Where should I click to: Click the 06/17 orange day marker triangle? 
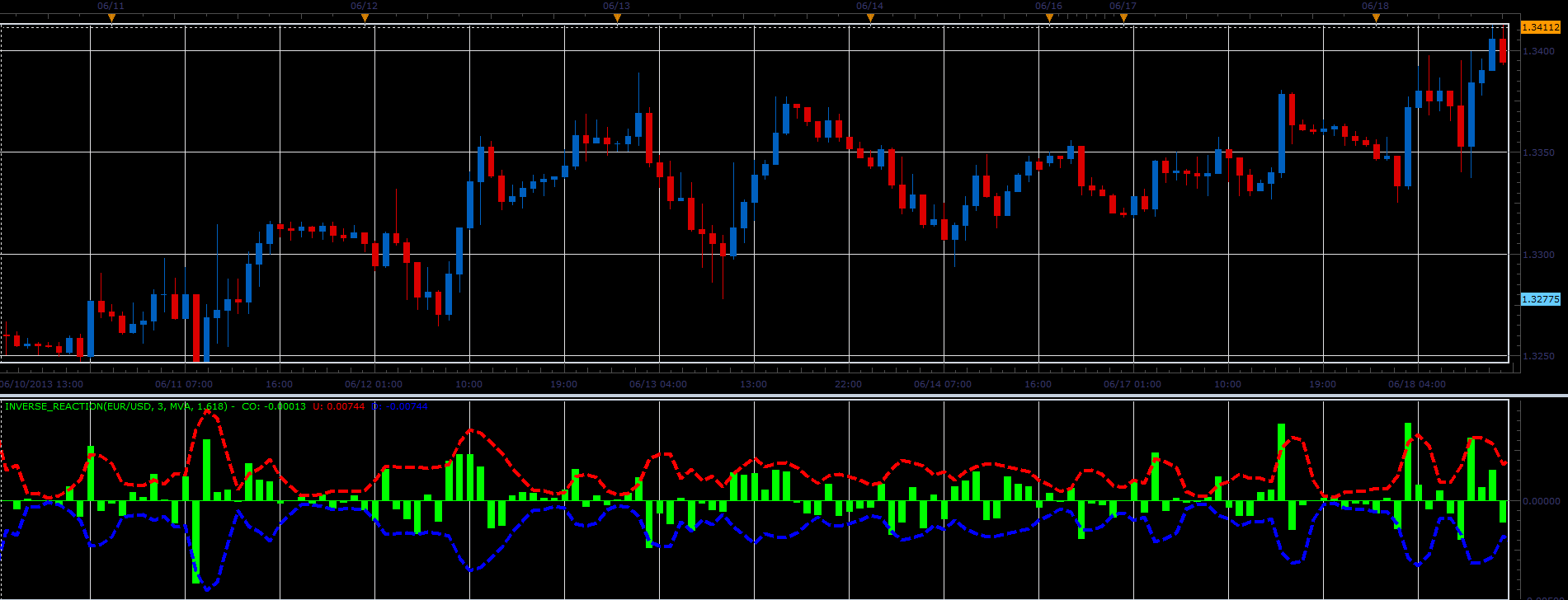tap(1123, 18)
